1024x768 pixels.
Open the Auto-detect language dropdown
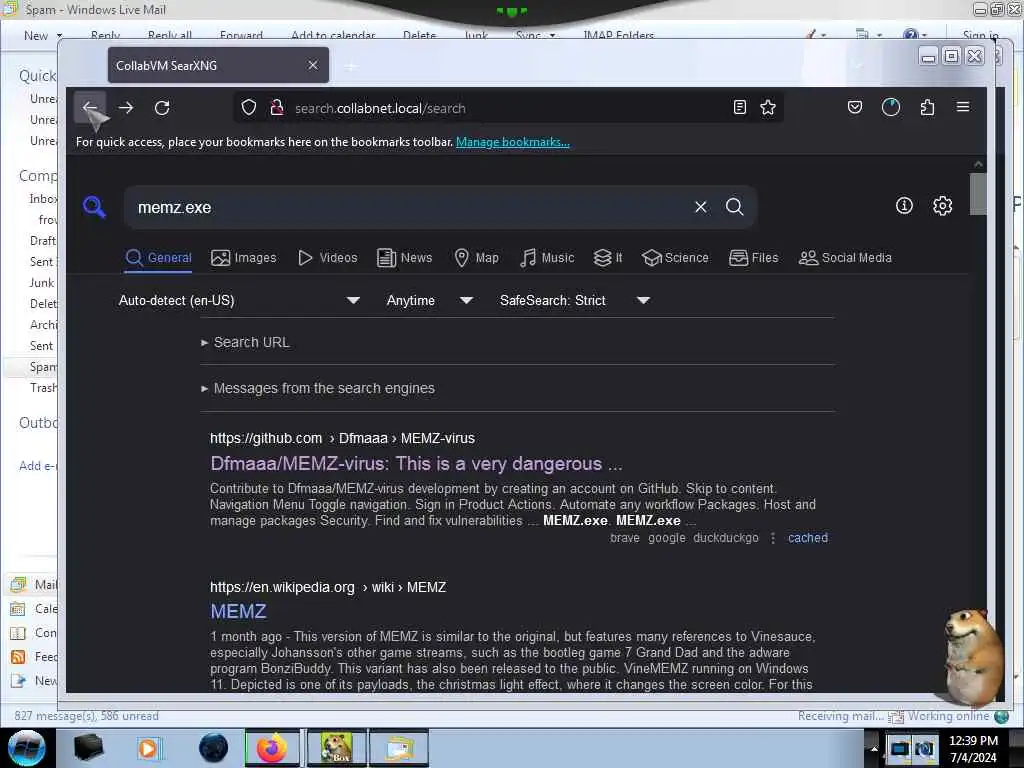coord(239,300)
